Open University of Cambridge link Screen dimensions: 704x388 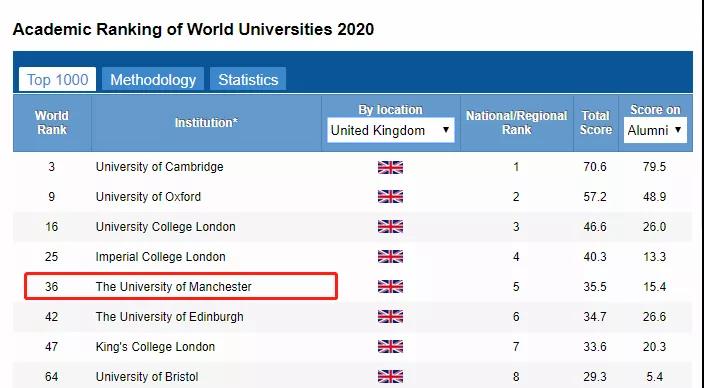[159, 167]
